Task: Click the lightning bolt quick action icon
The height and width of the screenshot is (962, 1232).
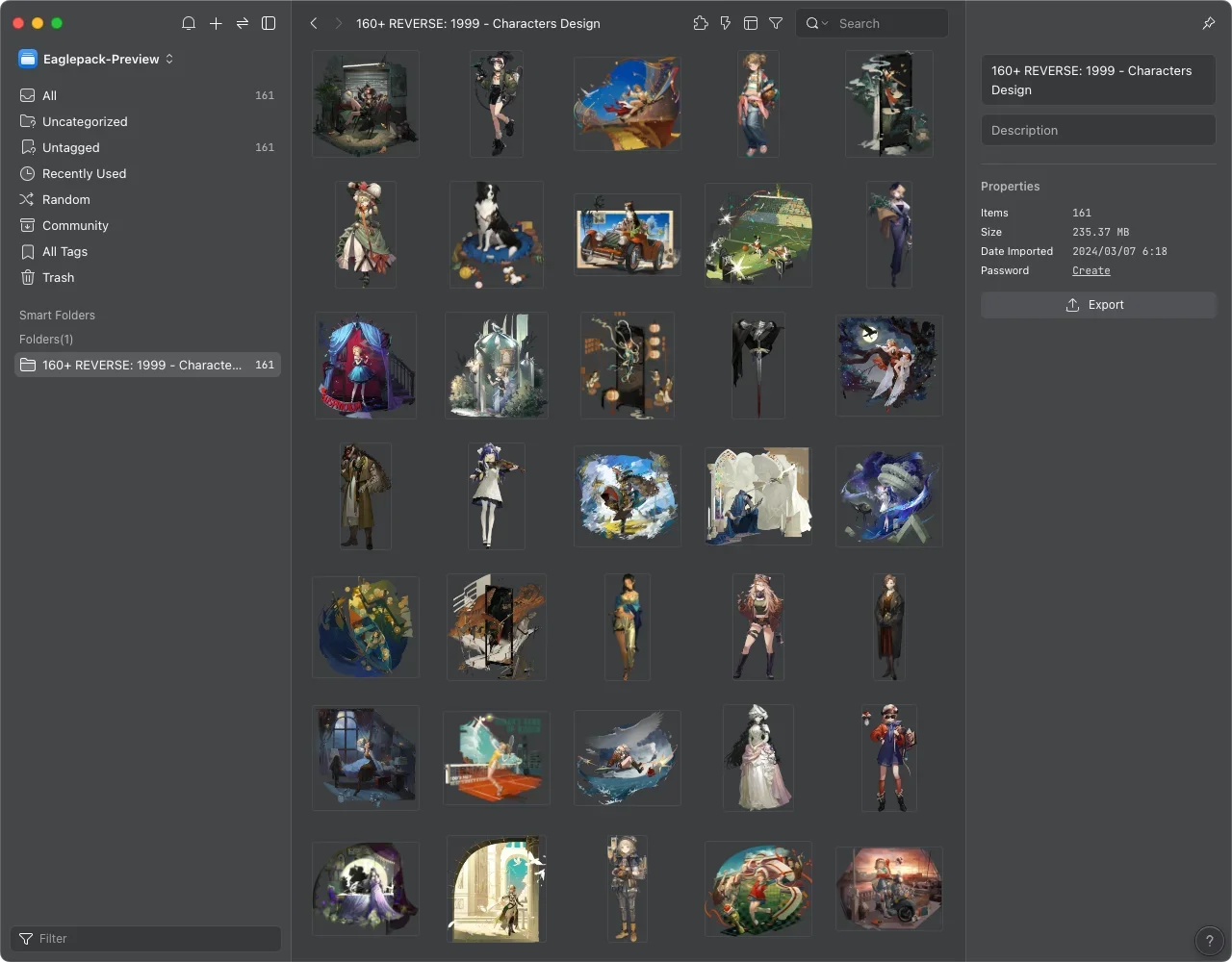Action: coord(726,23)
